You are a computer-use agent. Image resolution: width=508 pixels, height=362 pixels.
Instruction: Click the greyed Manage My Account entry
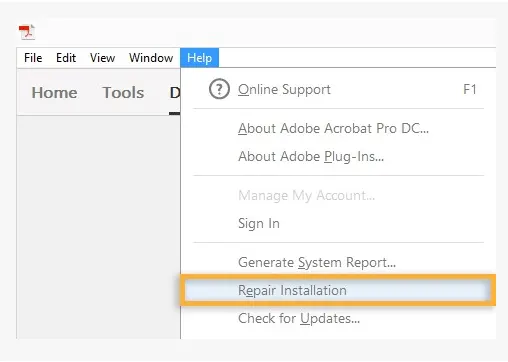tap(338, 195)
